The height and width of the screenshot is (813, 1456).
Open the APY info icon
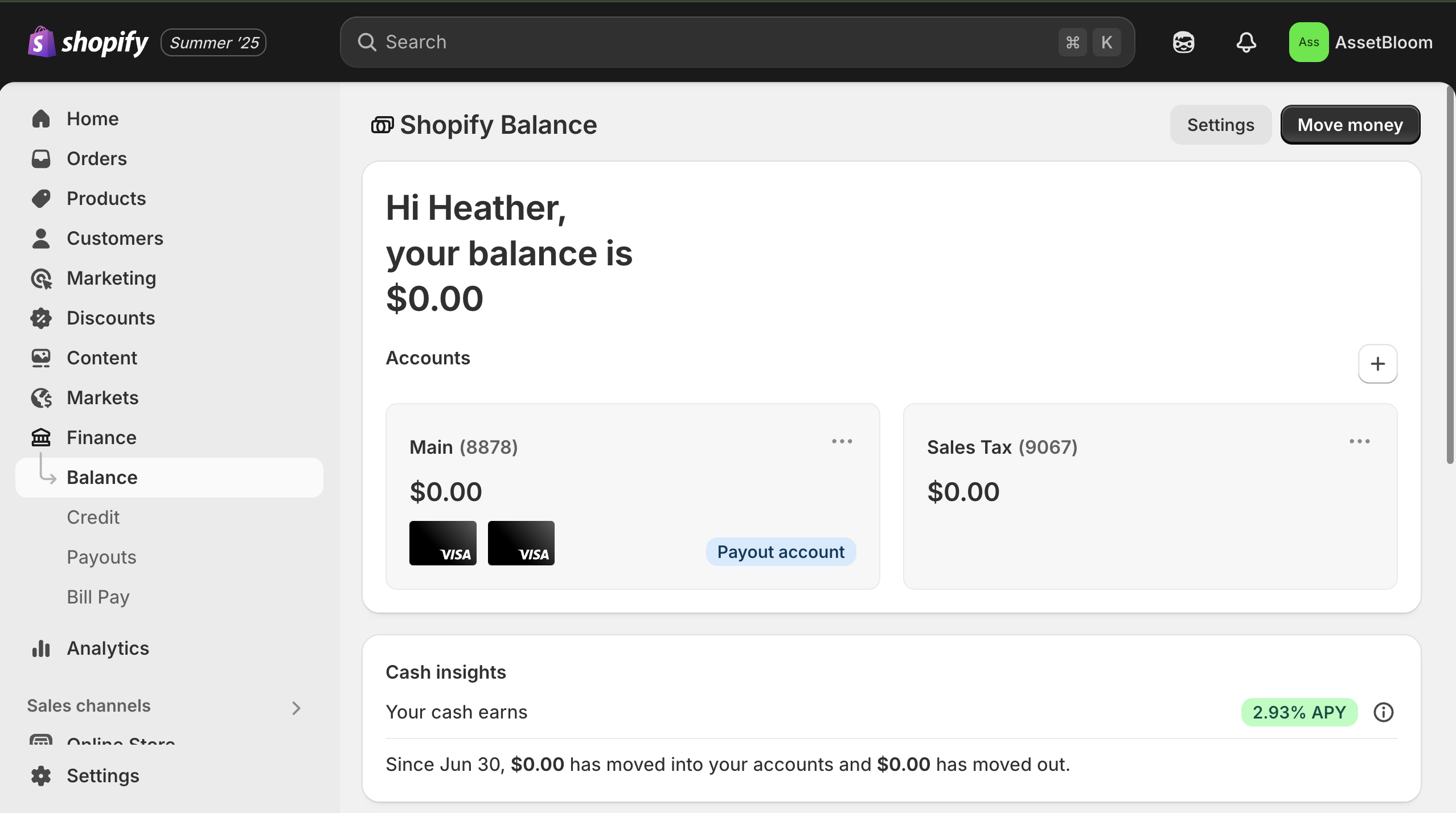coord(1383,712)
